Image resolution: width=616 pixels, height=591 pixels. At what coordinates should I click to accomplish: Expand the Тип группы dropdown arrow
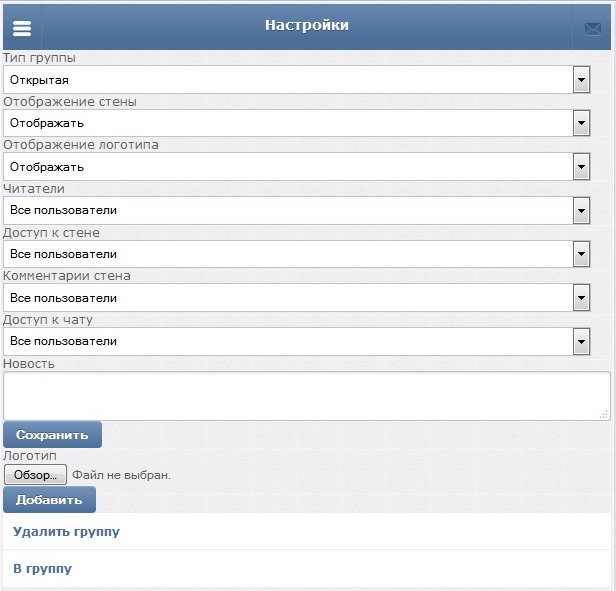[581, 80]
